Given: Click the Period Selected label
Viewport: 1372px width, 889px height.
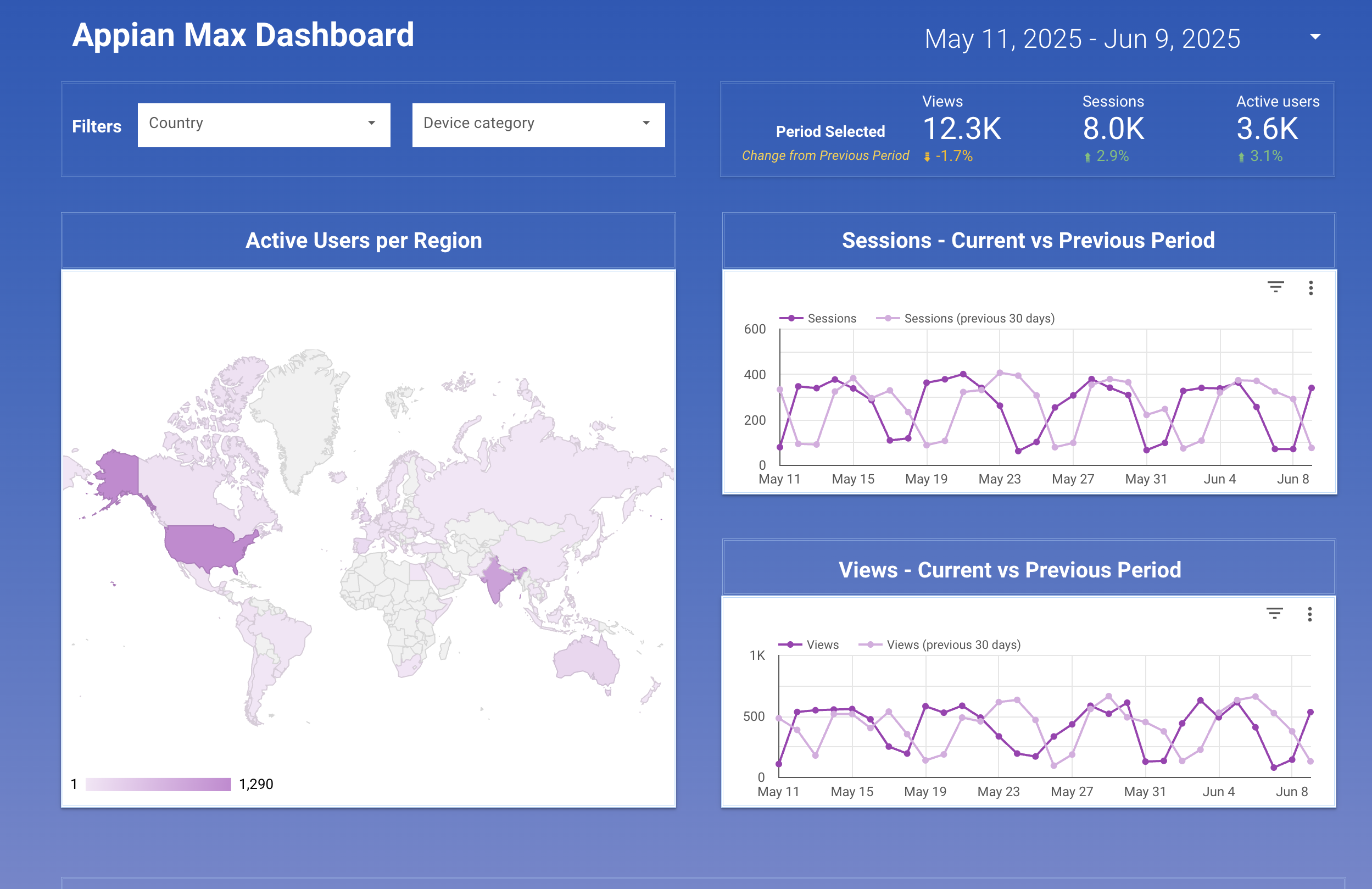Looking at the screenshot, I should (830, 131).
